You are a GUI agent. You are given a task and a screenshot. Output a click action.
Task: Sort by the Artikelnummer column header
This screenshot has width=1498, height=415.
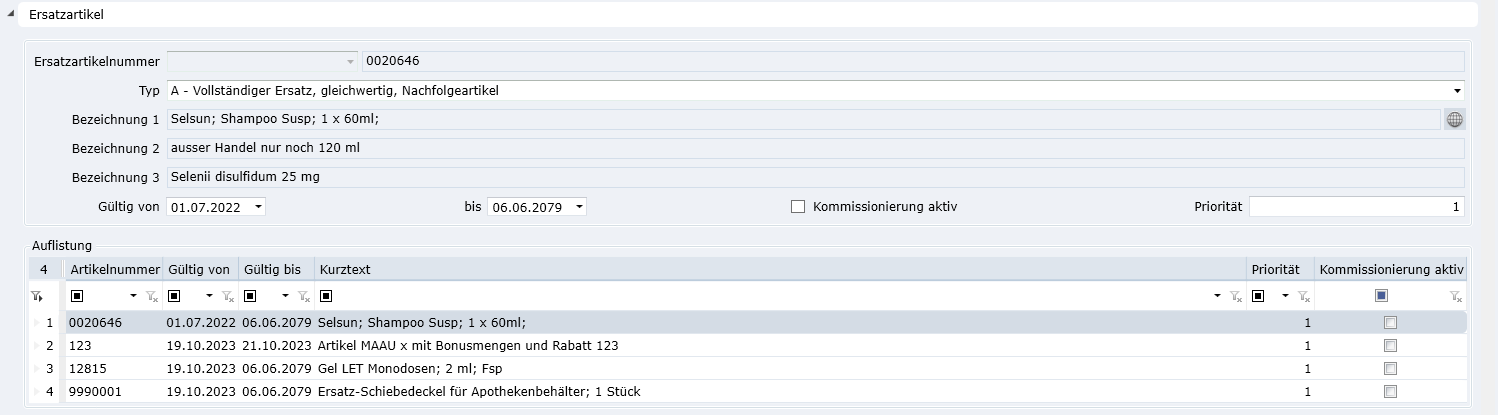tap(114, 270)
